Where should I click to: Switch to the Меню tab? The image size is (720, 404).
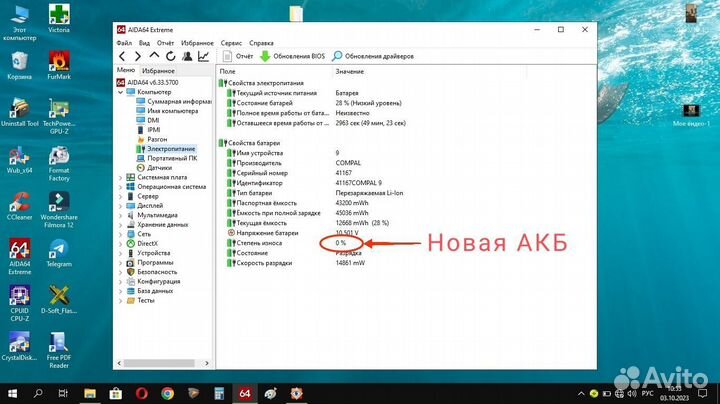pyautogui.click(x=126, y=70)
